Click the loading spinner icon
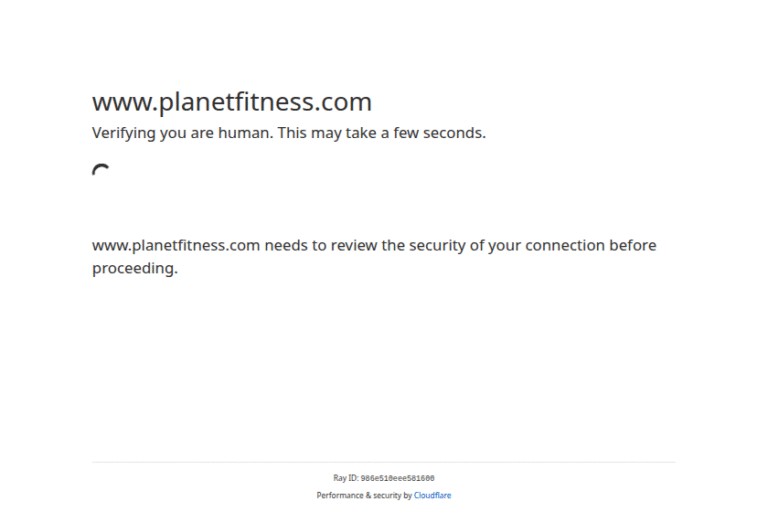This screenshot has height=512, width=768. (101, 172)
